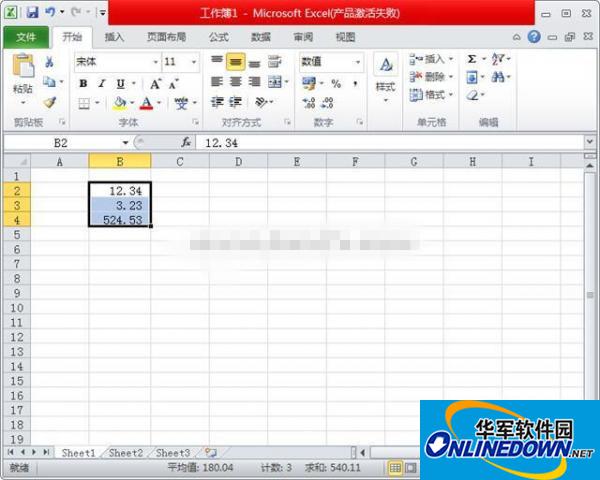Toggle bottom vertical alignment
Image resolution: width=600 pixels, height=480 pixels.
click(254, 63)
